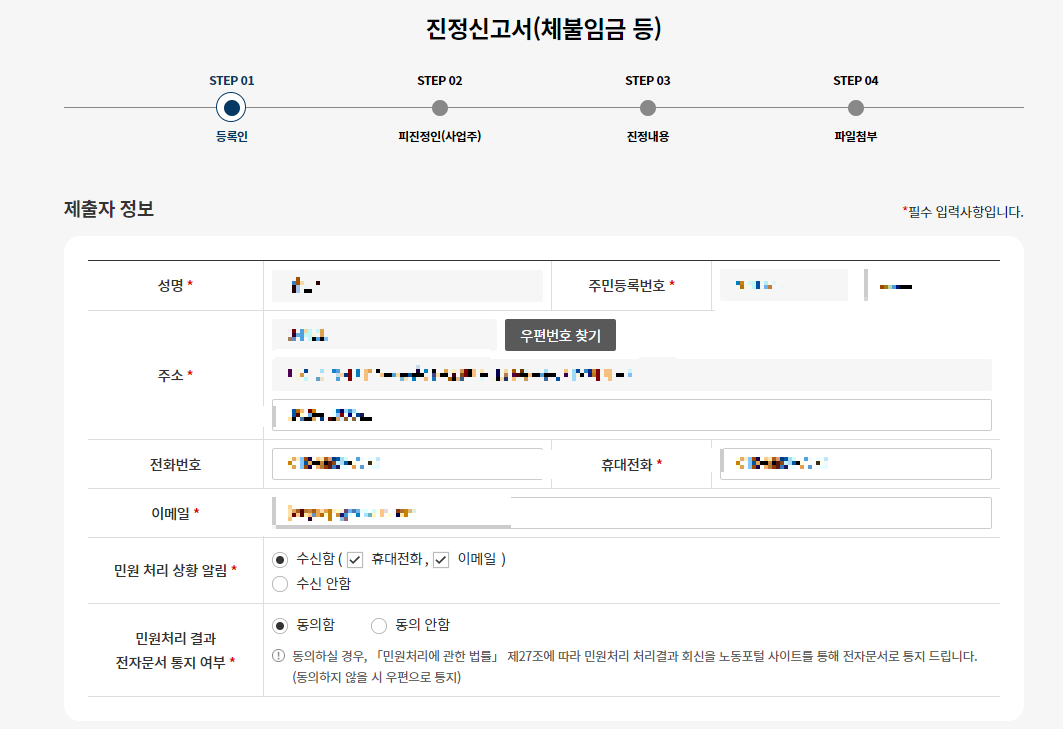Click the 우편번호 찾기 button

[x=561, y=335]
